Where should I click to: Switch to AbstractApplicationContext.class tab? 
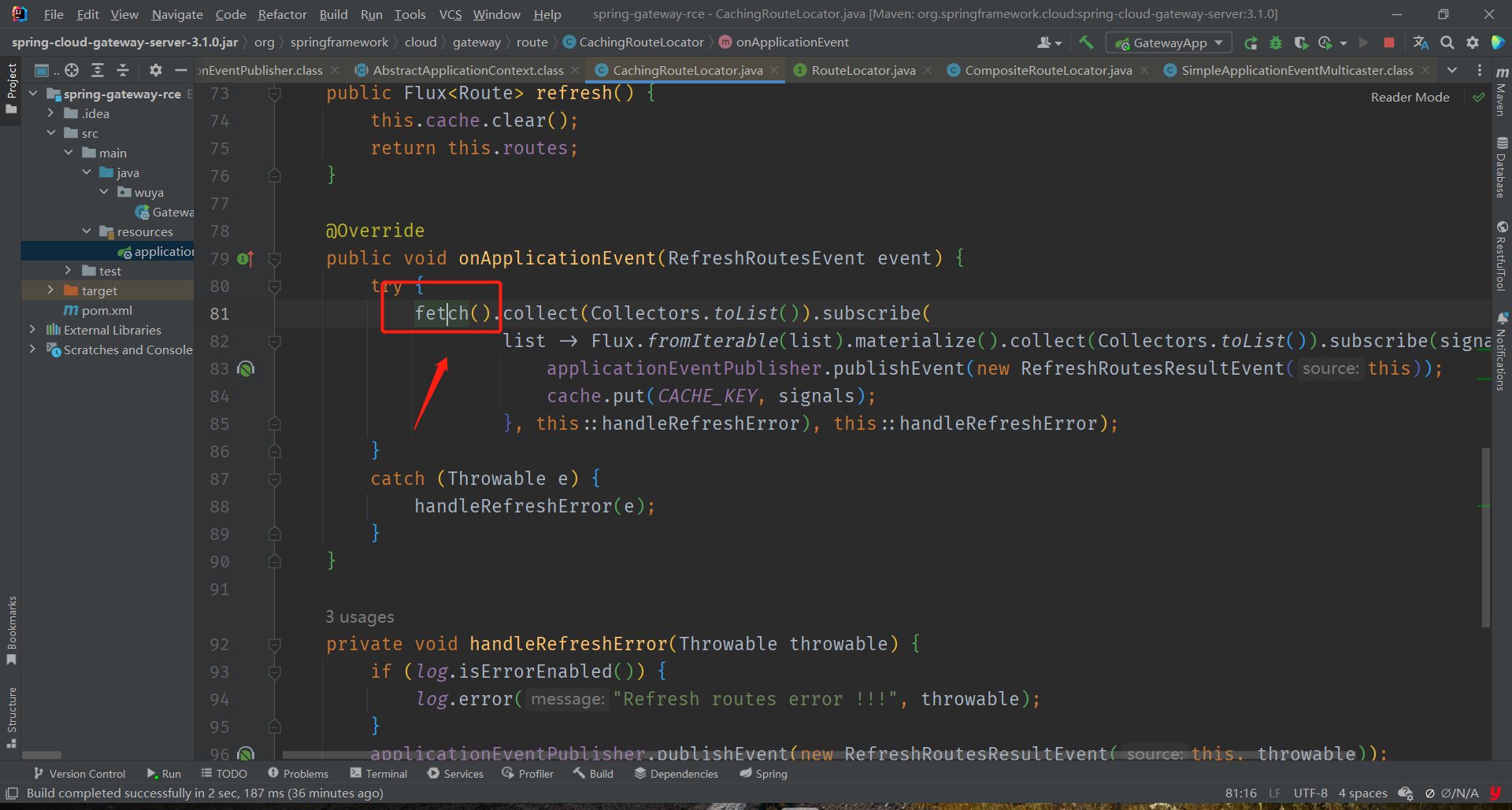(468, 70)
